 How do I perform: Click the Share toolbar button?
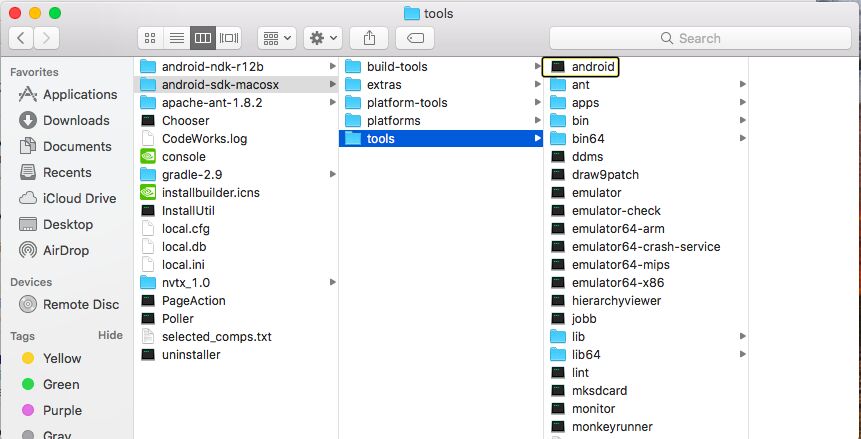(x=369, y=38)
